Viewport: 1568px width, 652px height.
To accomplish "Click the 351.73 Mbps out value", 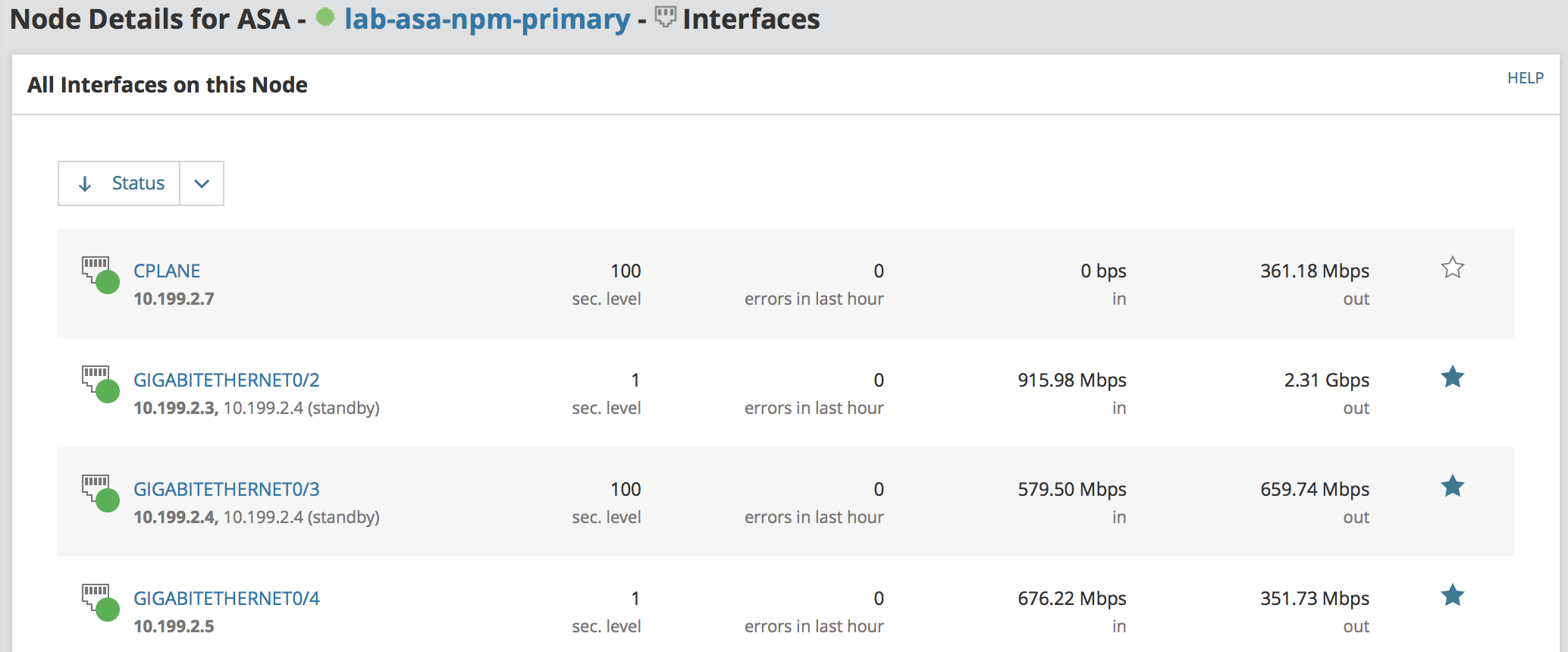I will (1315, 598).
